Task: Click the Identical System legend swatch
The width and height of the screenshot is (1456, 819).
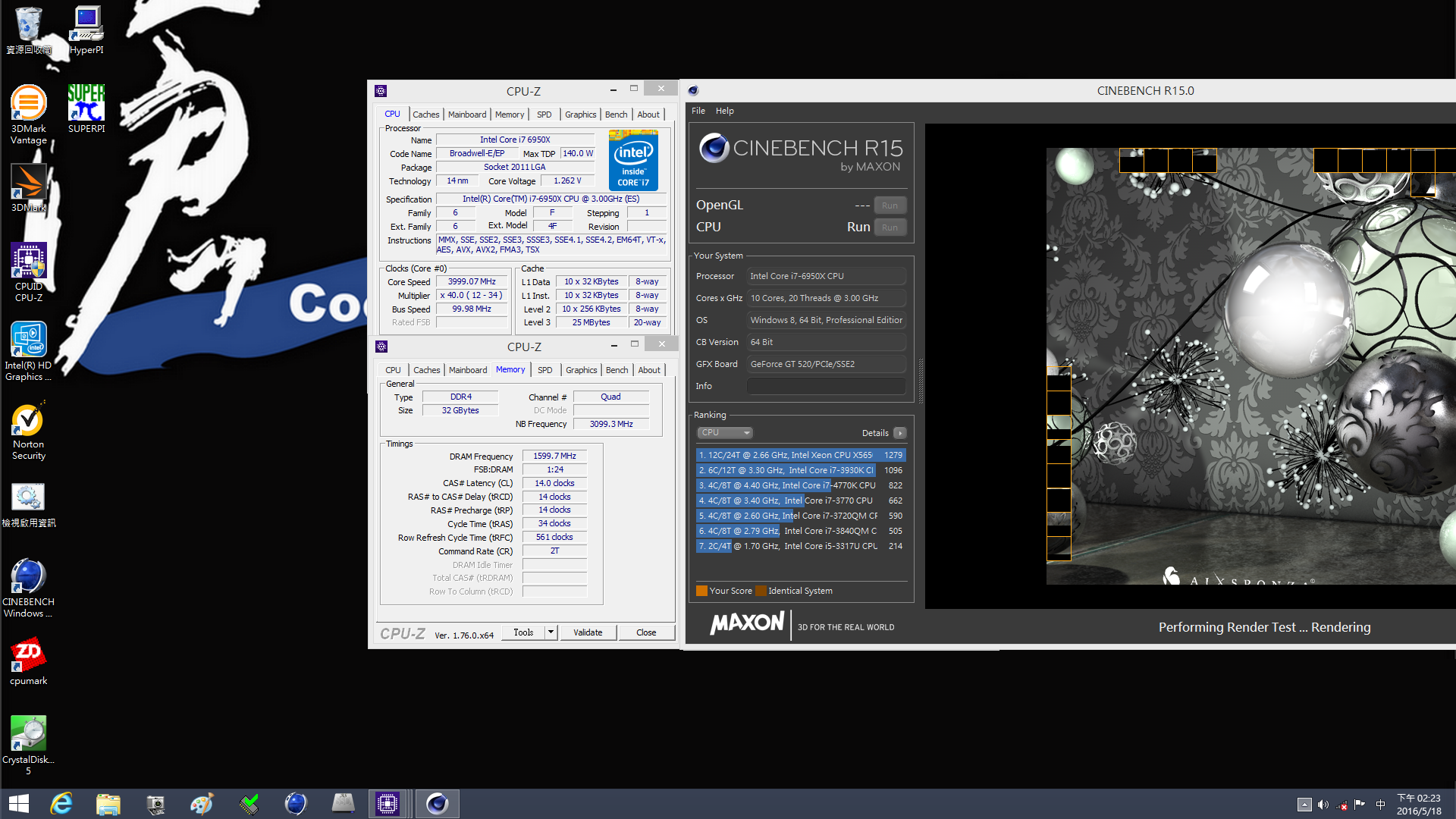Action: [761, 591]
